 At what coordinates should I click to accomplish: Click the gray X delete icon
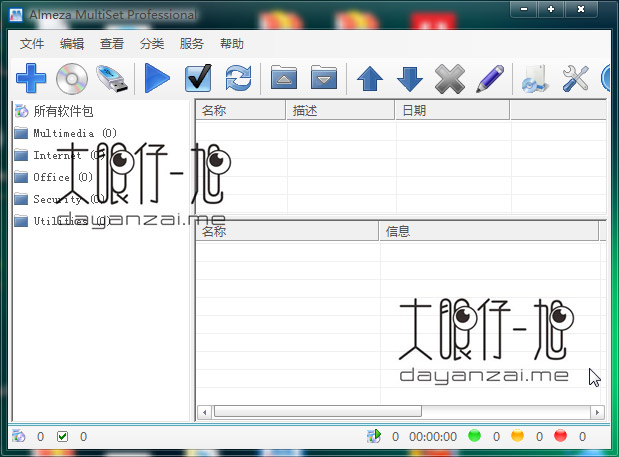[x=450, y=78]
